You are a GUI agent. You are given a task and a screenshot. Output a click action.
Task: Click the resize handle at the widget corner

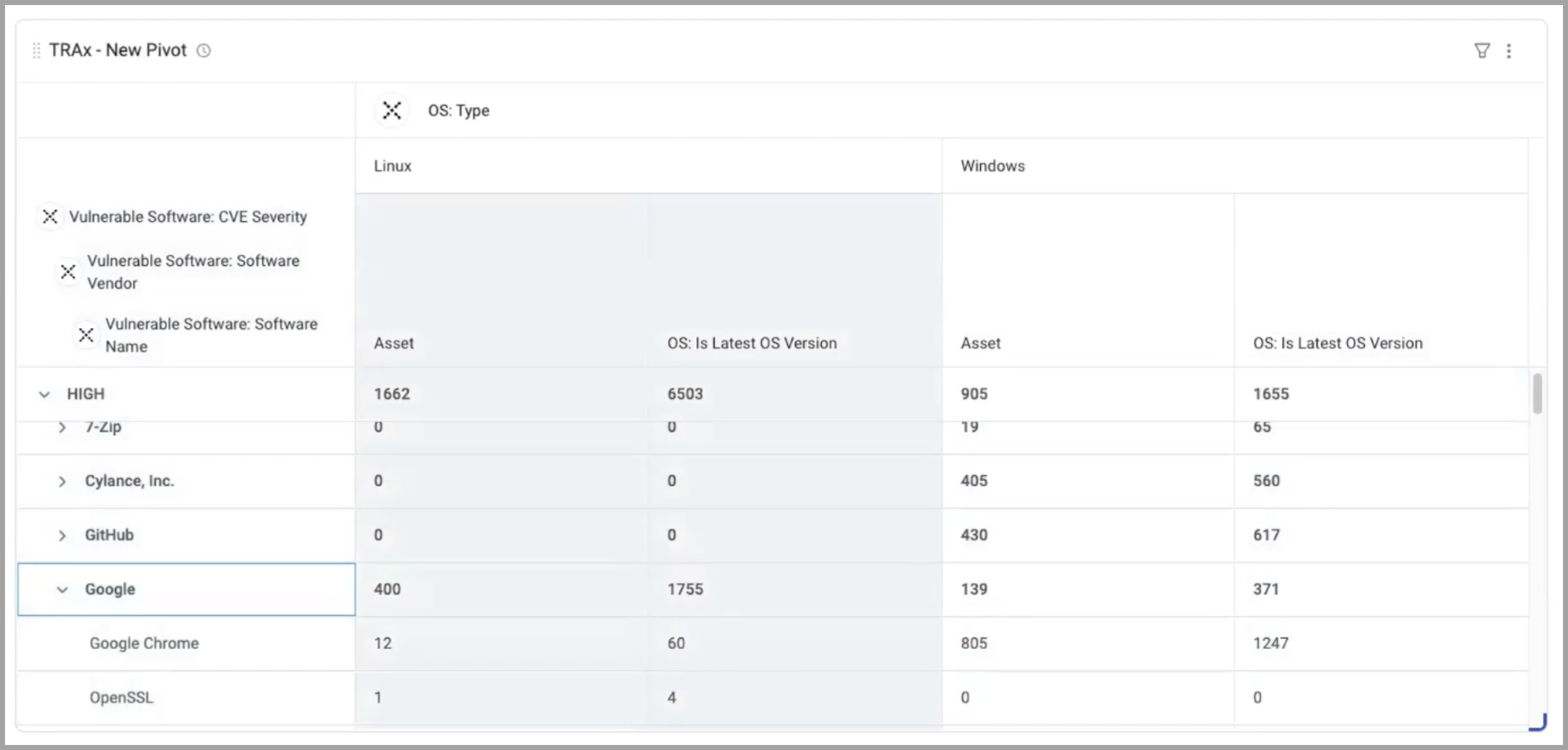1539,724
